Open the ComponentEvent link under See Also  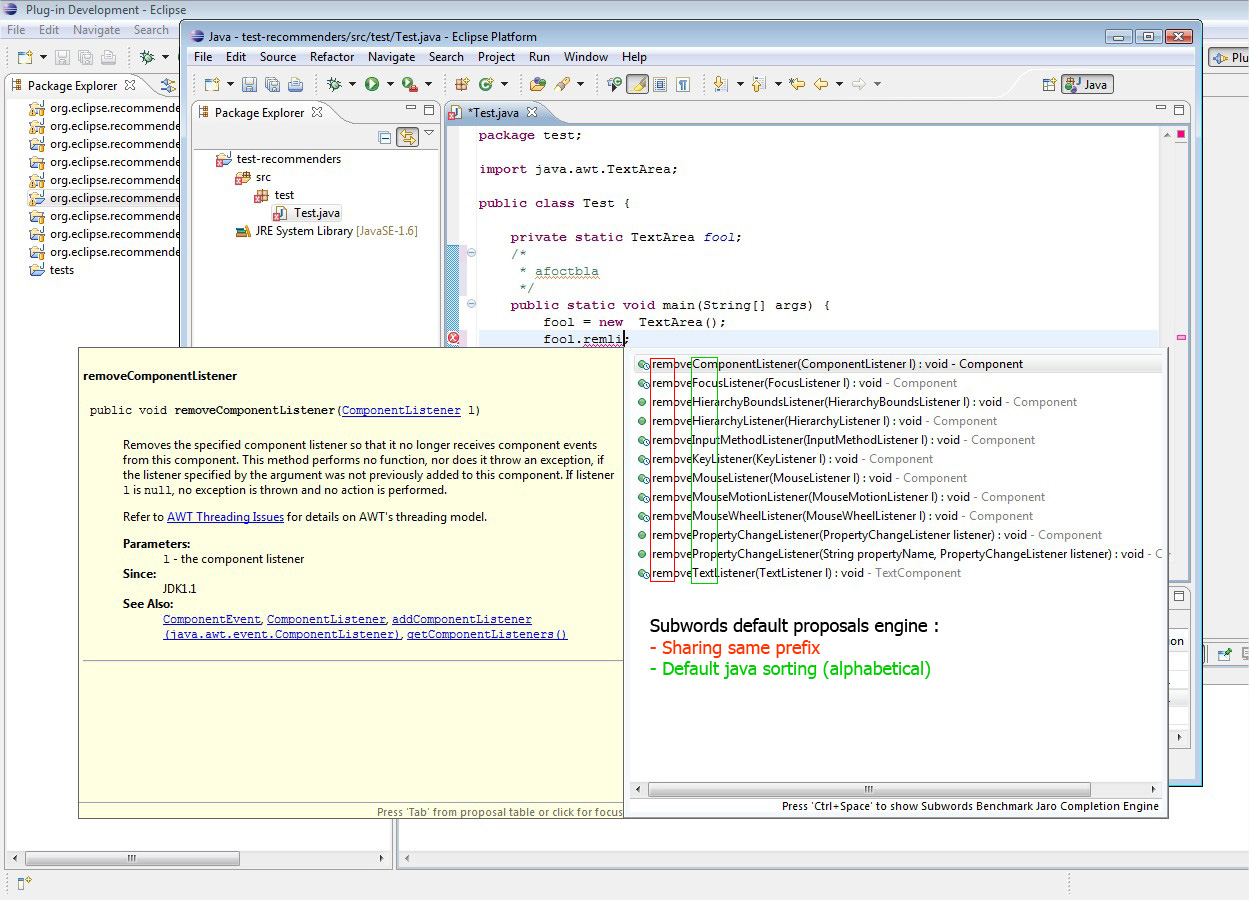click(x=212, y=619)
